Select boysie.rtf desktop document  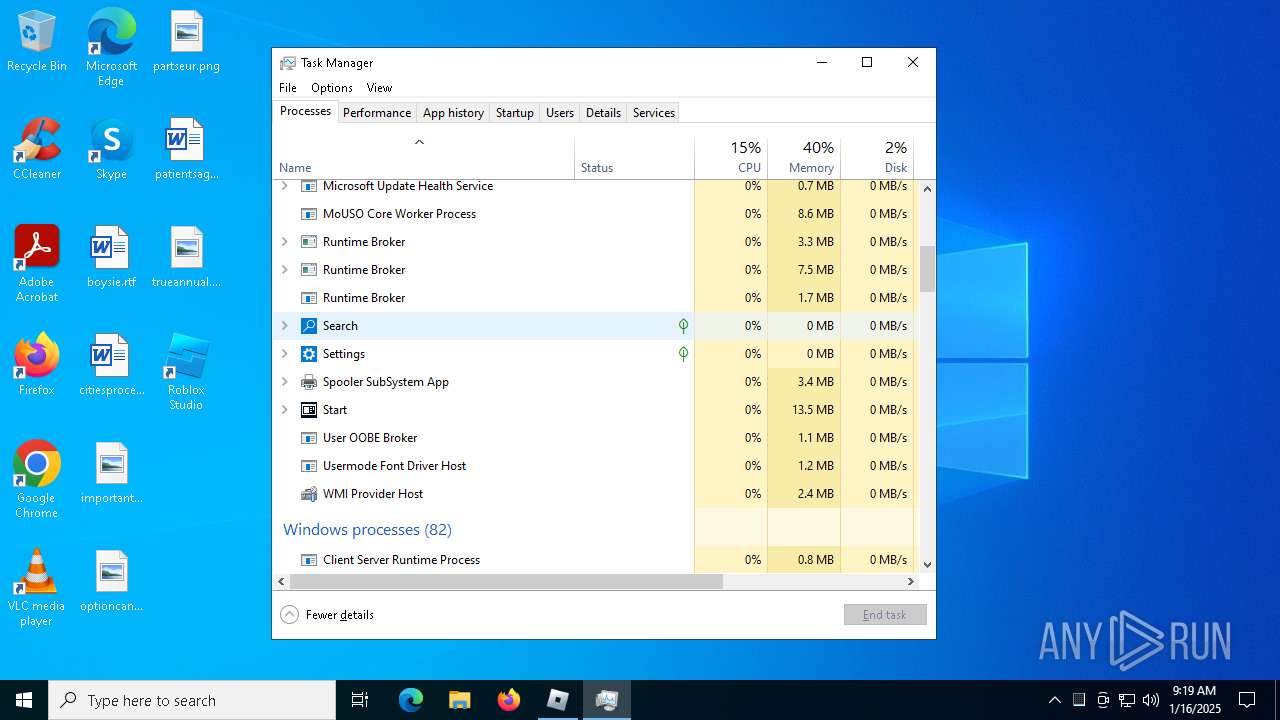[x=111, y=258]
